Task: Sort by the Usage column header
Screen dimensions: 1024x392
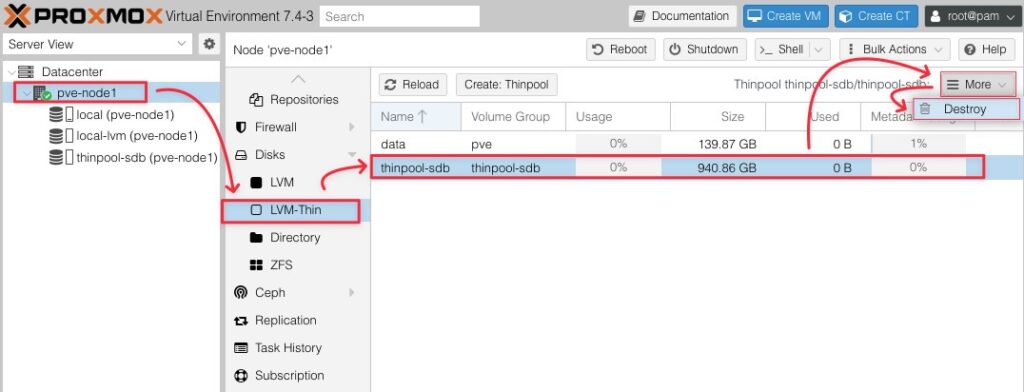Action: coord(618,116)
